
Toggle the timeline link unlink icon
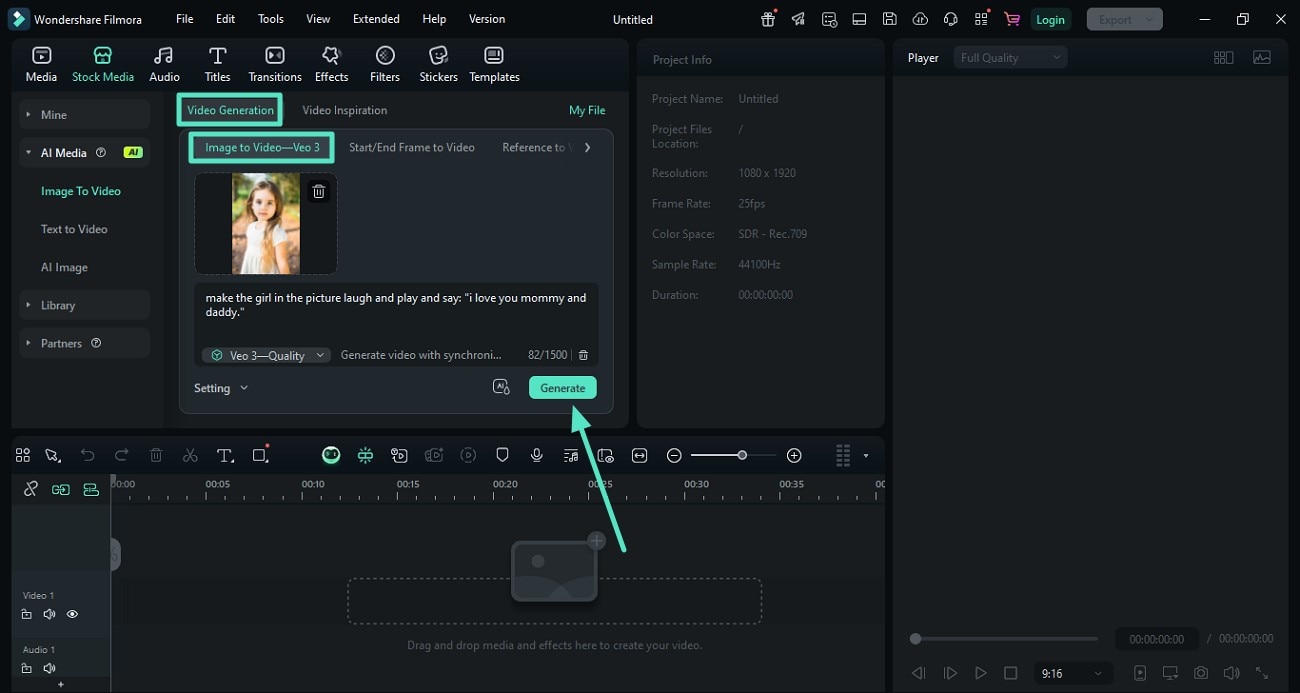coord(31,489)
